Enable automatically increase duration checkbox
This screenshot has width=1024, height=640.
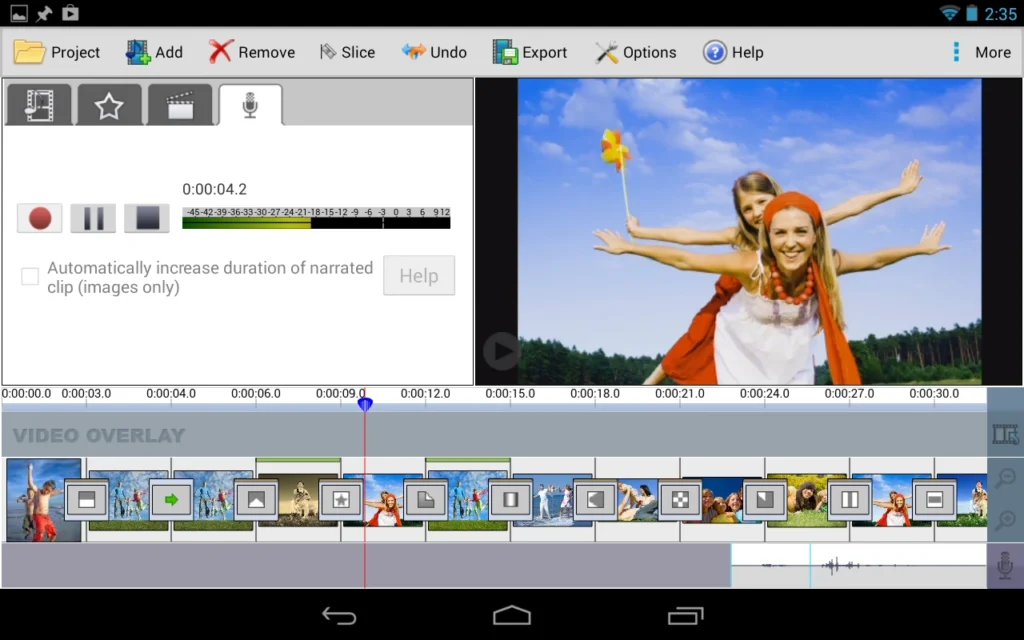point(30,277)
